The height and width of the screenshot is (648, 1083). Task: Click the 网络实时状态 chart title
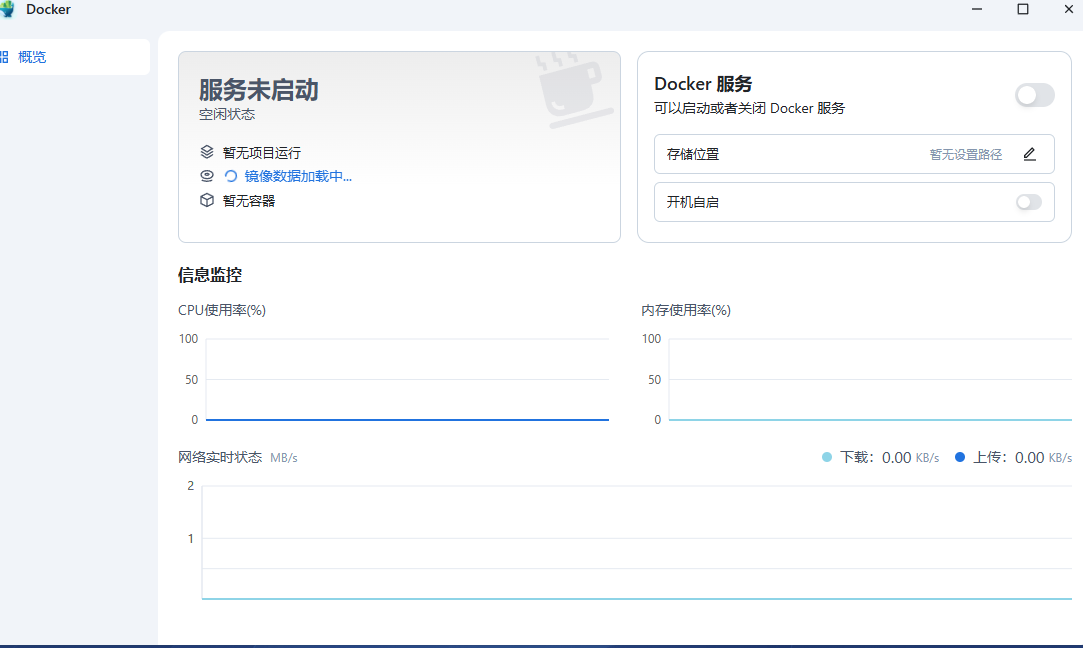pyautogui.click(x=220, y=457)
